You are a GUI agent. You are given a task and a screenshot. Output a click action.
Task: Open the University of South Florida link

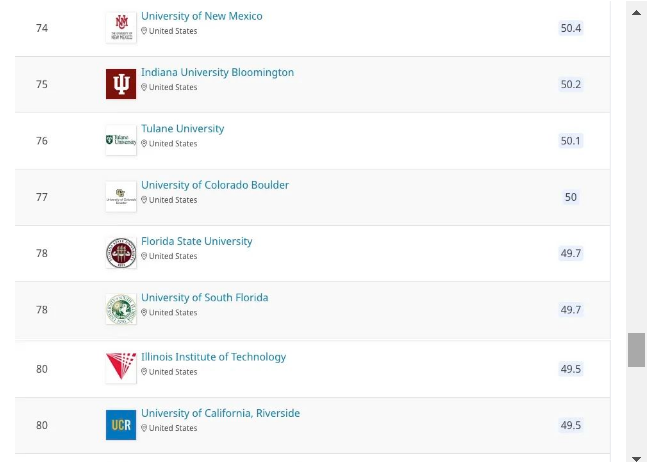[205, 298]
